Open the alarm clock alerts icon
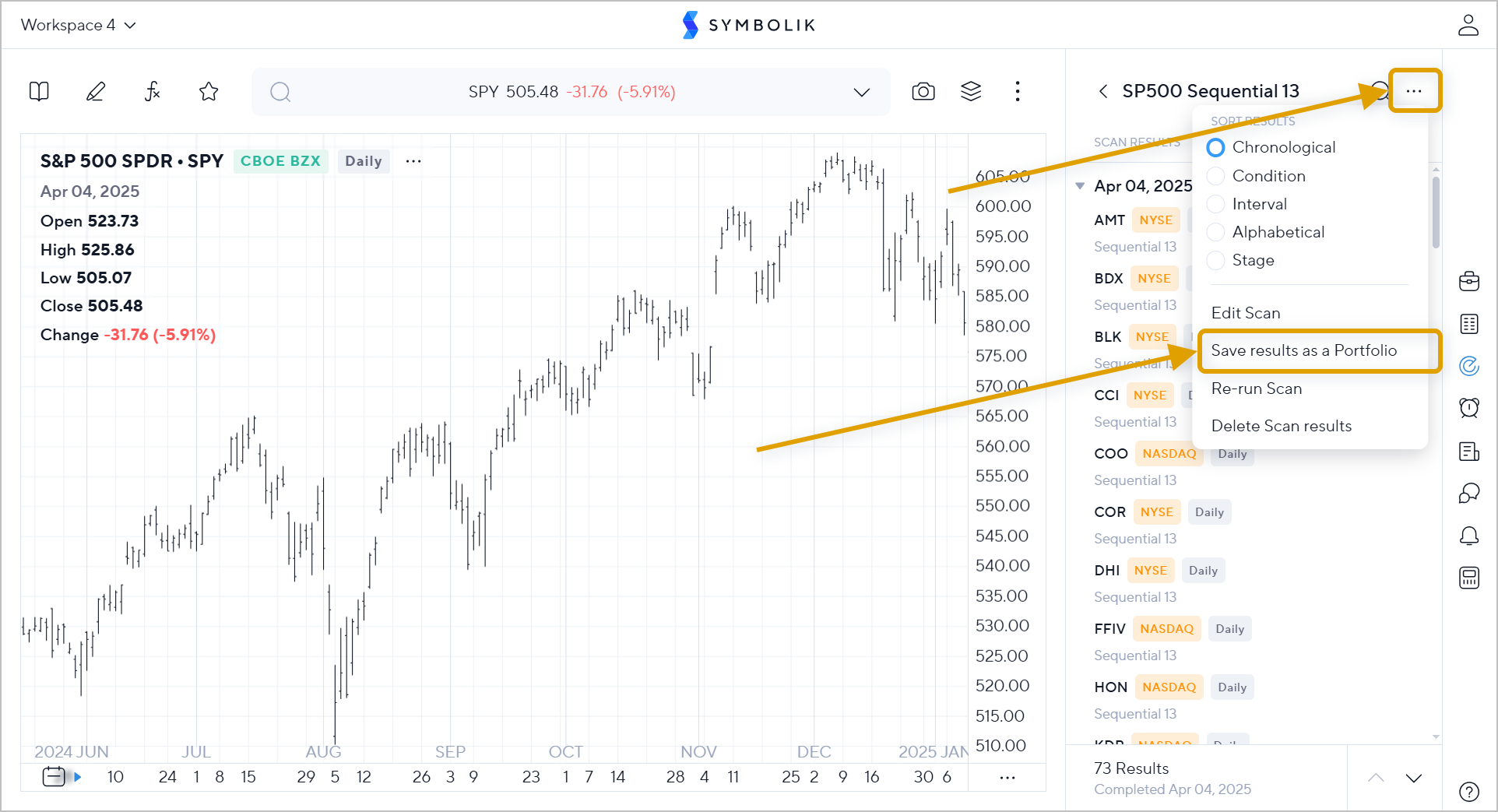This screenshot has height=812, width=1498. (1469, 408)
